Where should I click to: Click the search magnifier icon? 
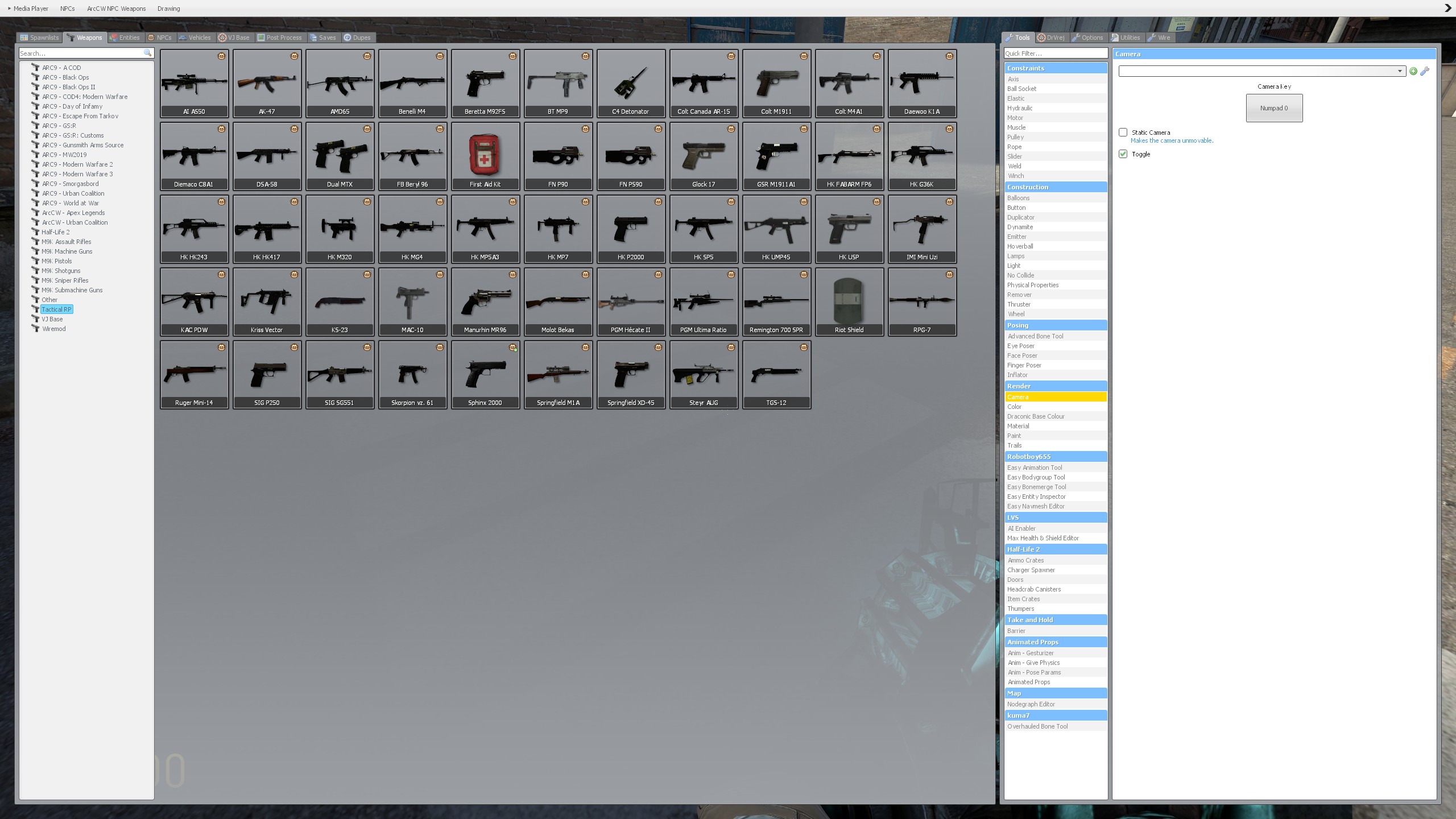point(148,53)
